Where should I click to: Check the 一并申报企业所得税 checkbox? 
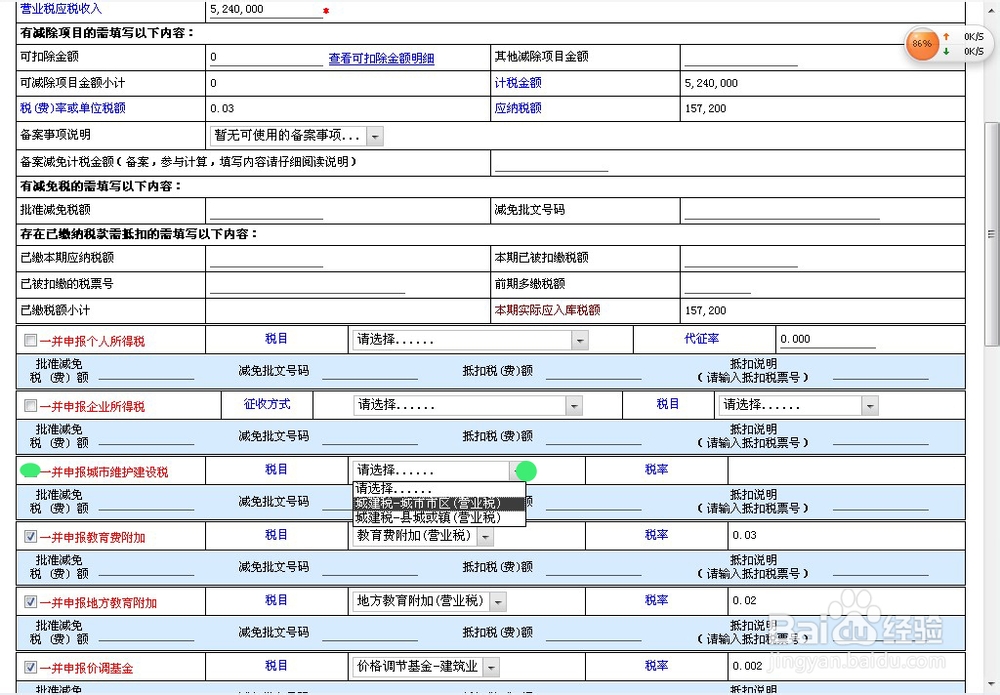(x=30, y=406)
